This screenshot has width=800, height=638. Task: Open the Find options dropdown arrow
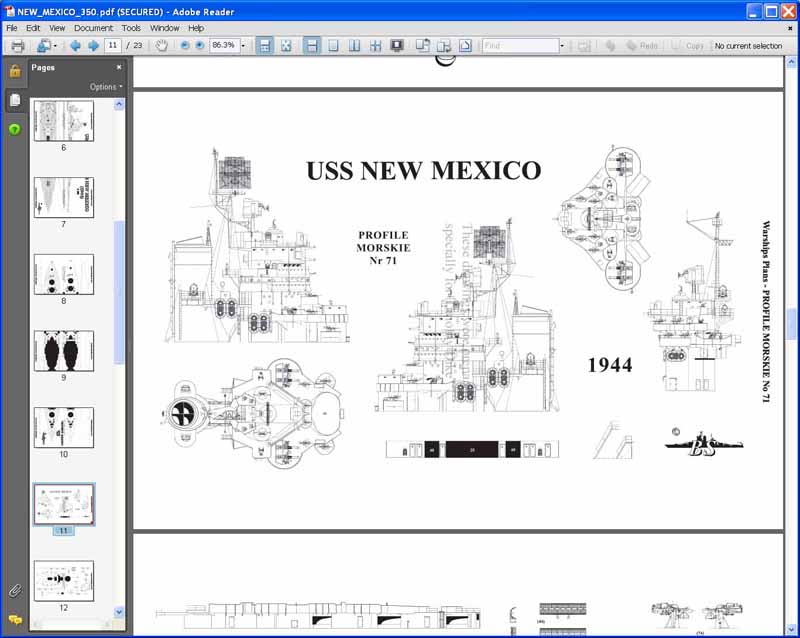[562, 46]
